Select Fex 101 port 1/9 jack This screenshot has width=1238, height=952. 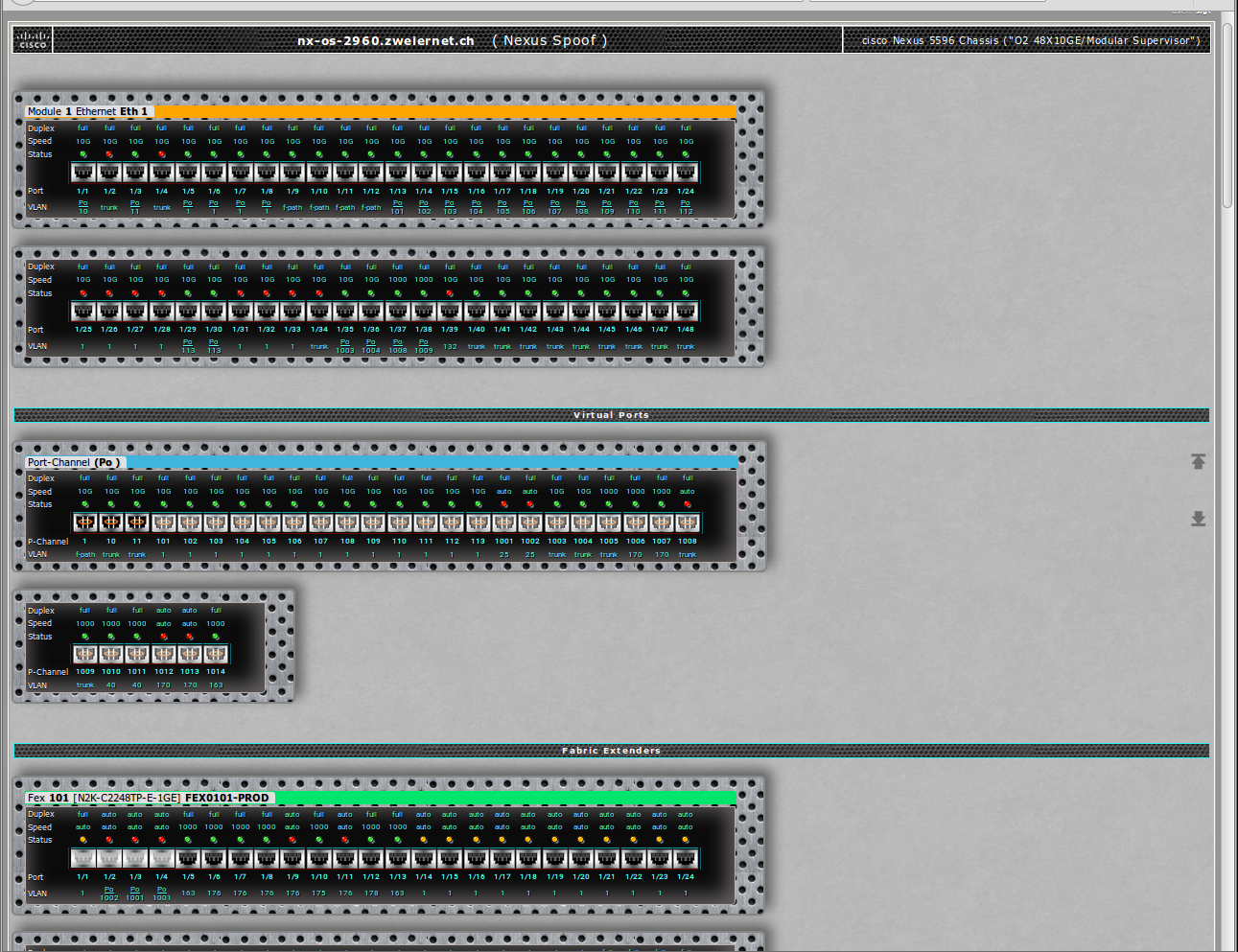click(x=292, y=858)
